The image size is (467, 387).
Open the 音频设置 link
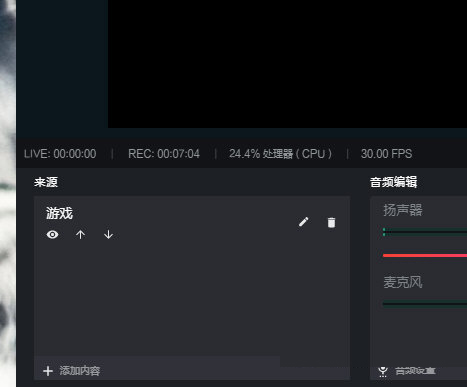point(415,371)
